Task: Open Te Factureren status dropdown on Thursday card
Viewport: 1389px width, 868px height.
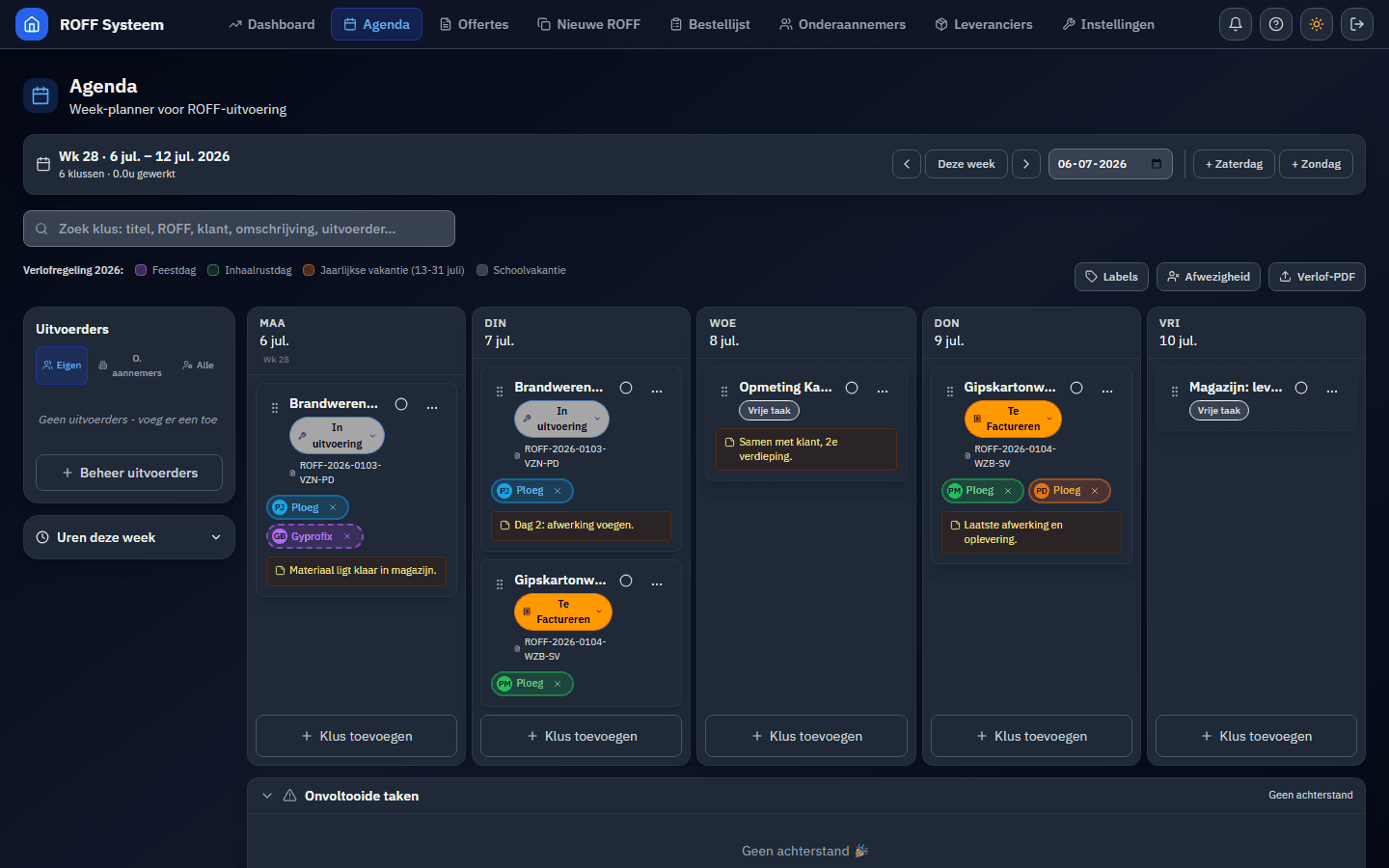Action: 1013,419
